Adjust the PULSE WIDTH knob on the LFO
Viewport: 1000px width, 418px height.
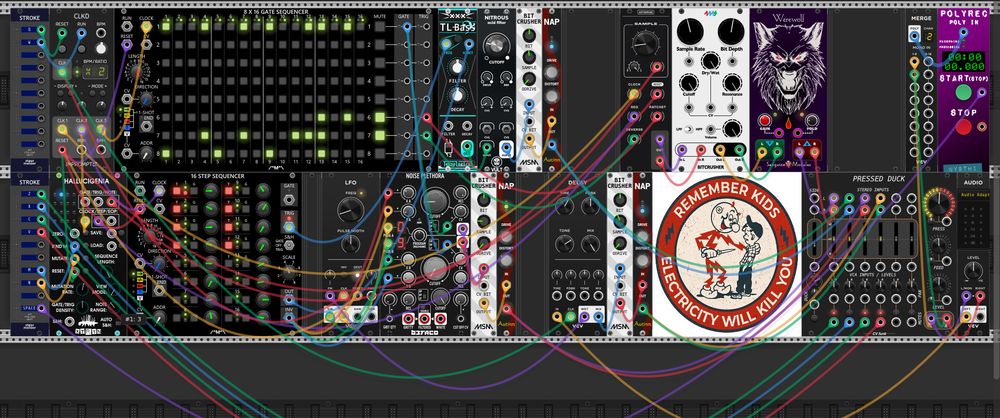tap(350, 243)
